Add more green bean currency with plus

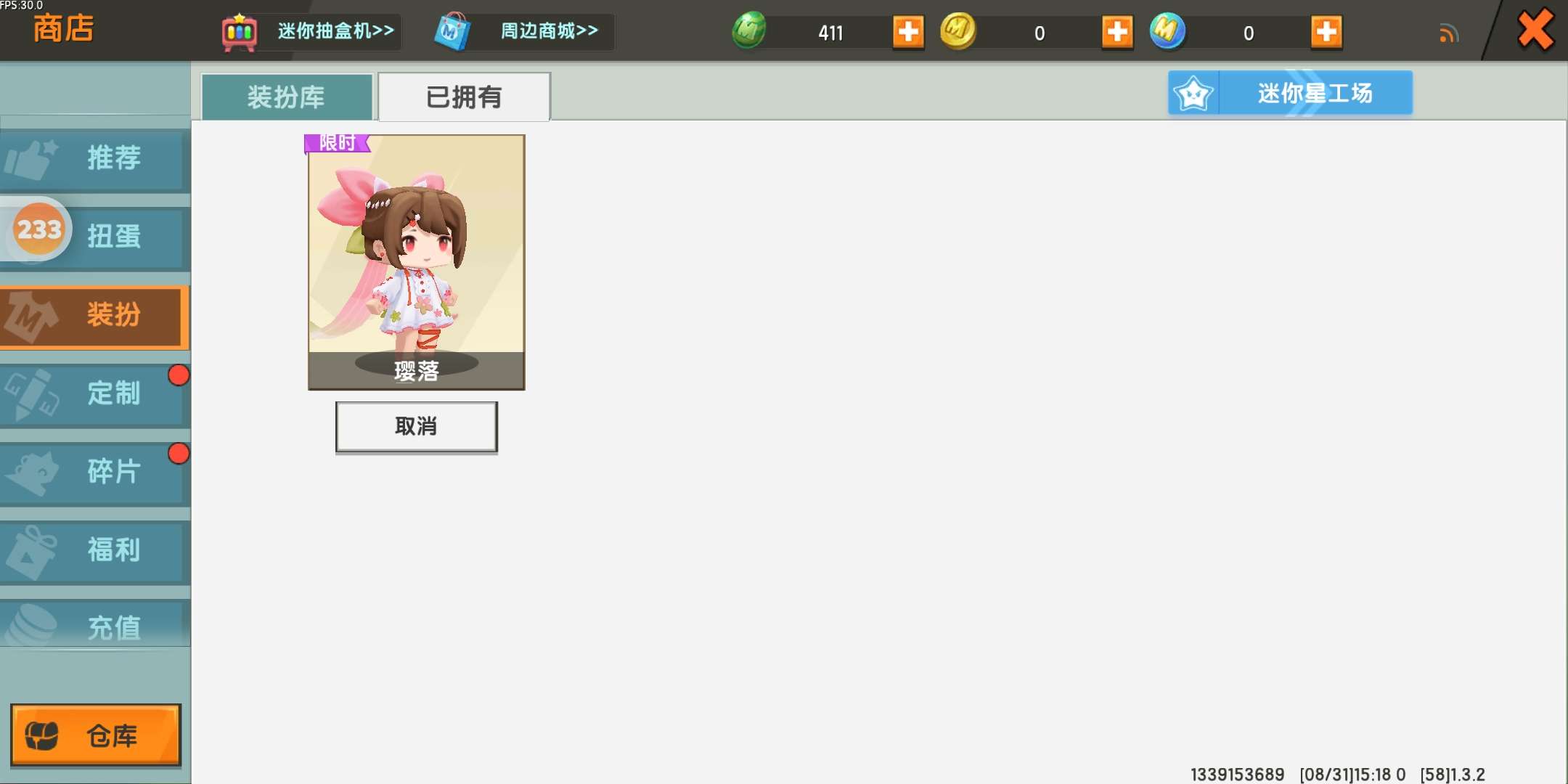click(908, 32)
